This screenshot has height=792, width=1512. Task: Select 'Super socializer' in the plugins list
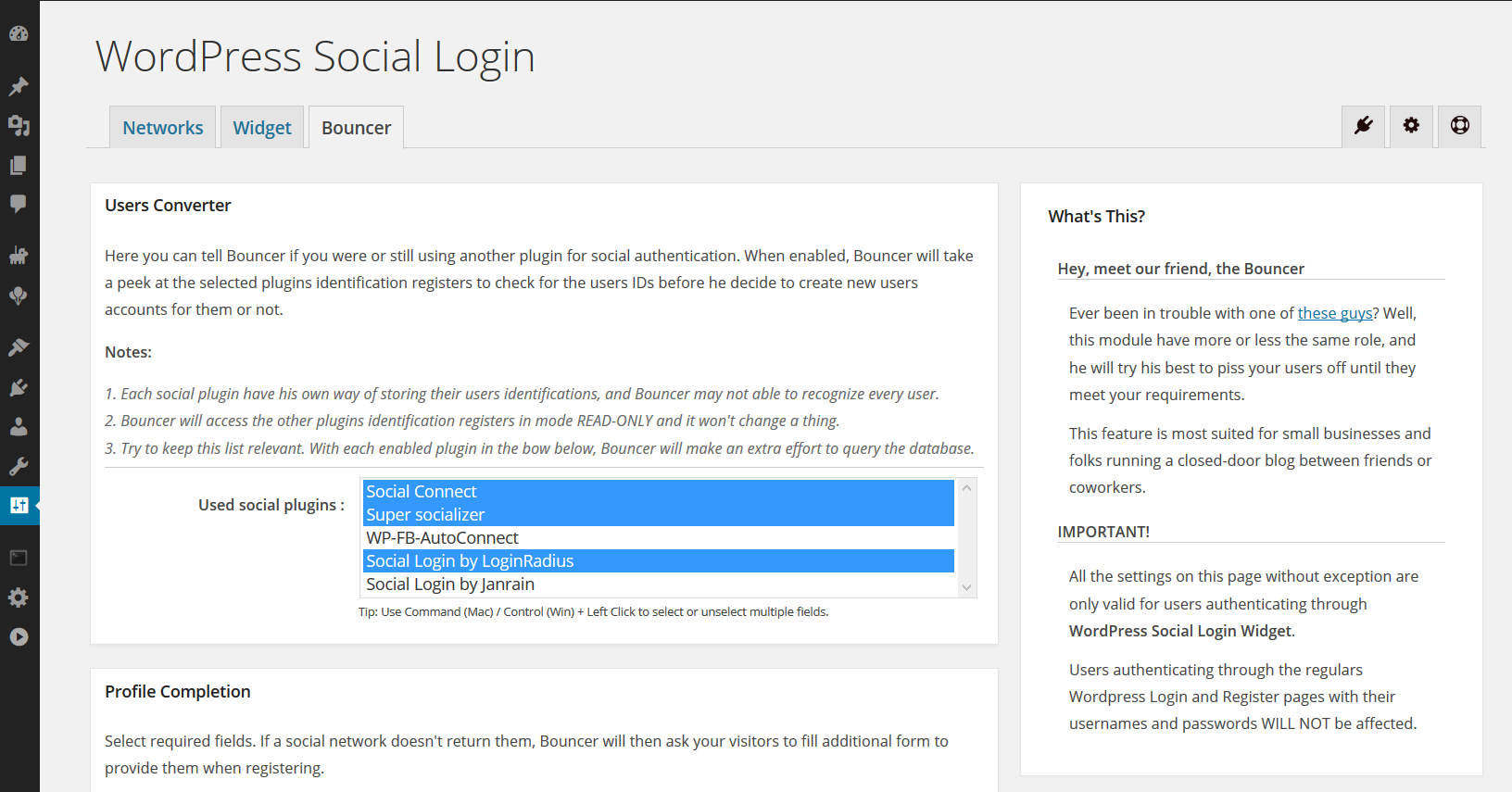point(659,515)
